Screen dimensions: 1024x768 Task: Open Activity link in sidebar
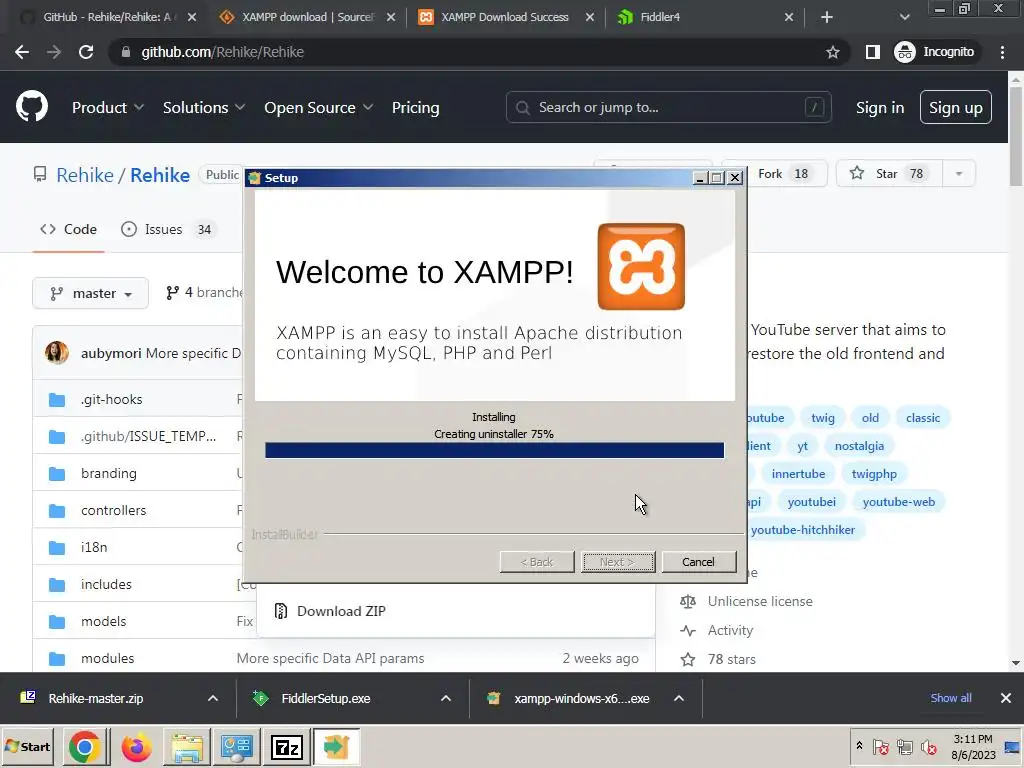click(730, 630)
